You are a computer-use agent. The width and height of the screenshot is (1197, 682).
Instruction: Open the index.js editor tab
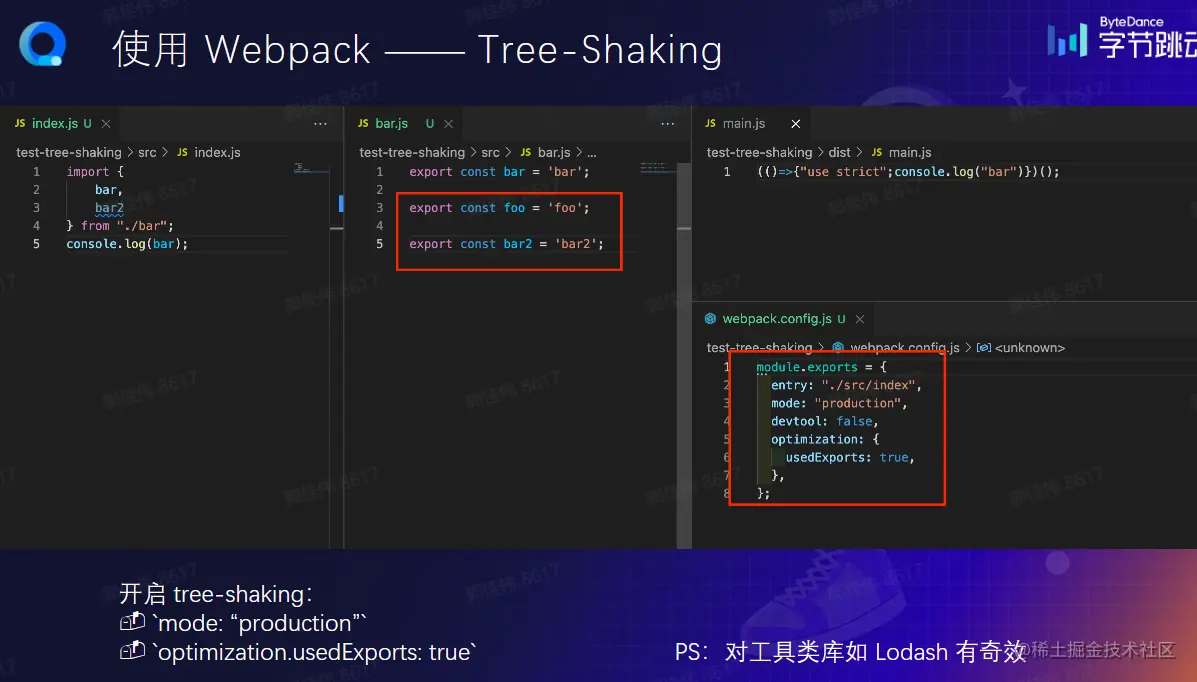tap(55, 124)
